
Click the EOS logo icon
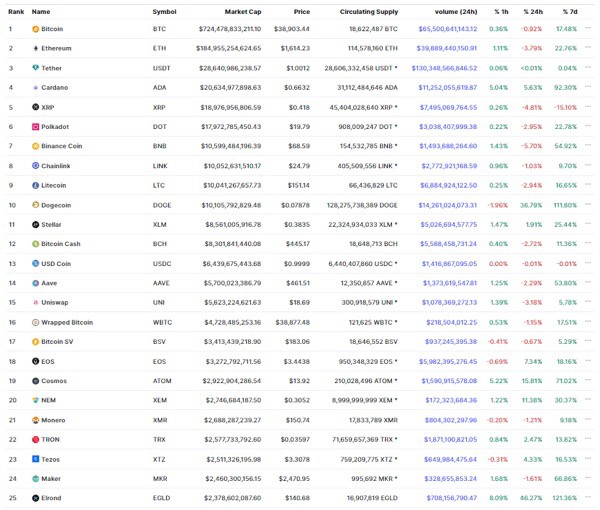click(x=36, y=361)
